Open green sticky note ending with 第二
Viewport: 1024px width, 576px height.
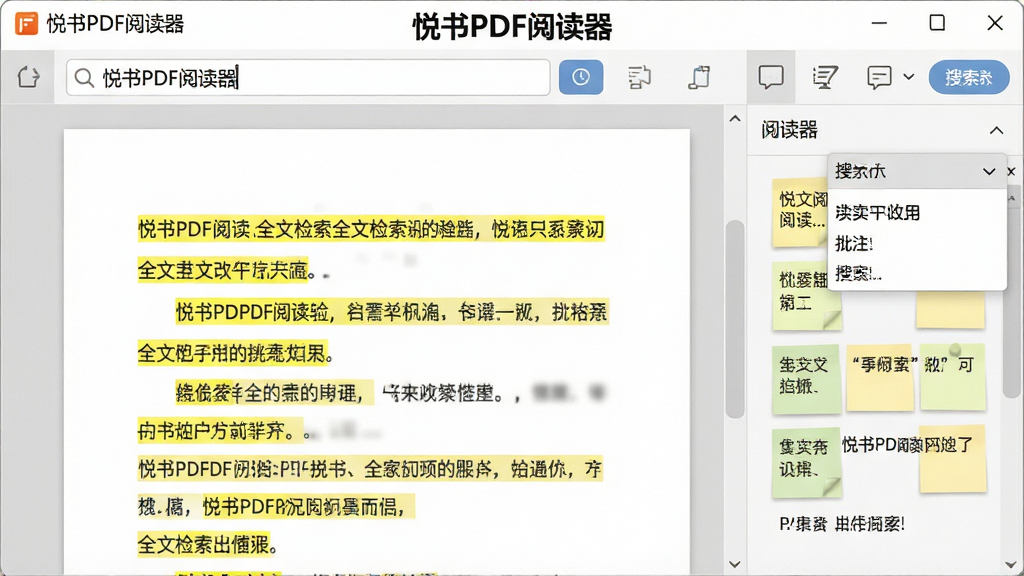point(807,295)
